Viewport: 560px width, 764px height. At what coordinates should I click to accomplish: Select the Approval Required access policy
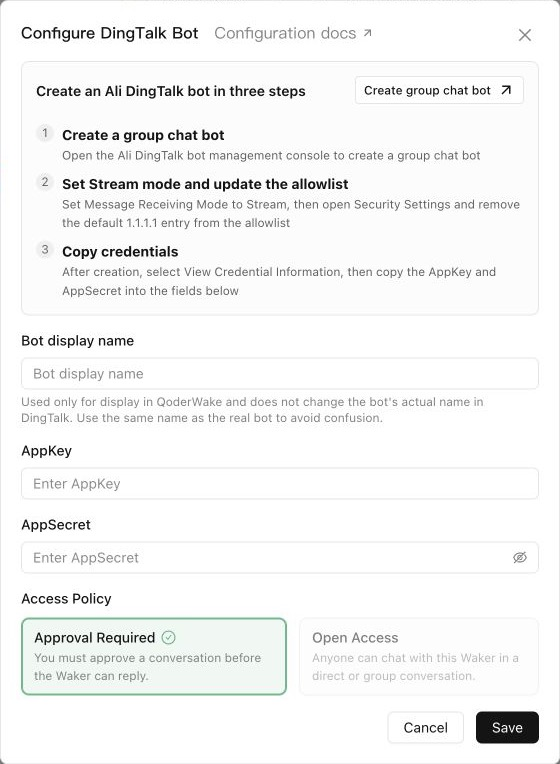154,656
